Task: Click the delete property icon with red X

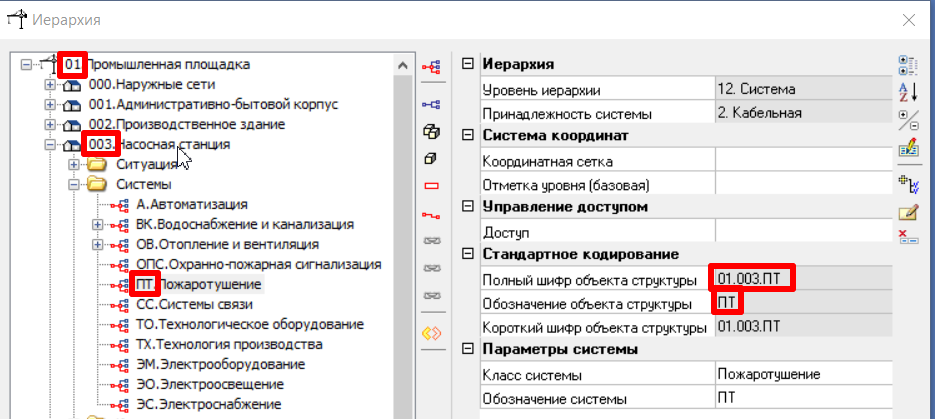Action: 908,236
